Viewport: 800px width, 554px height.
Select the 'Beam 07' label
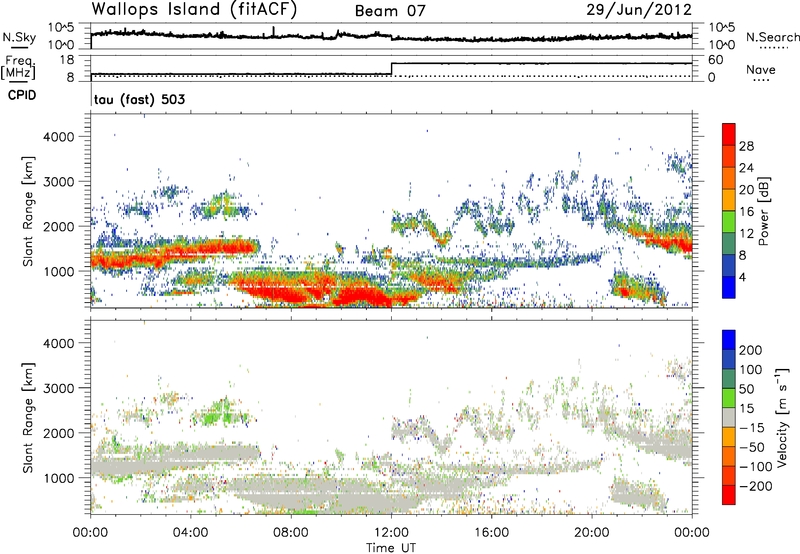pos(390,11)
